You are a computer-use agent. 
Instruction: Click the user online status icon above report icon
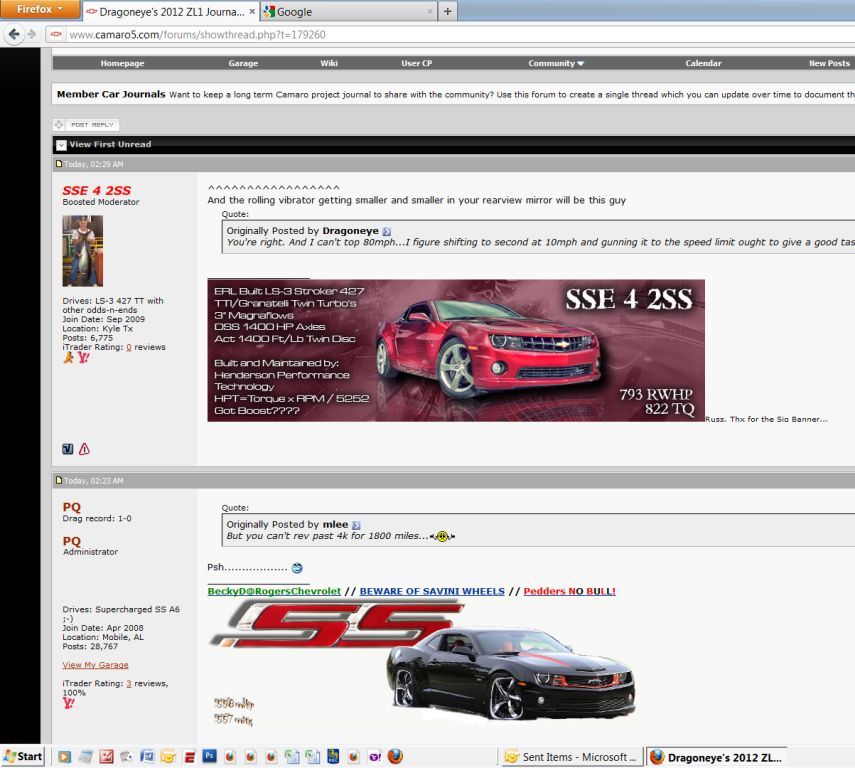(x=67, y=449)
